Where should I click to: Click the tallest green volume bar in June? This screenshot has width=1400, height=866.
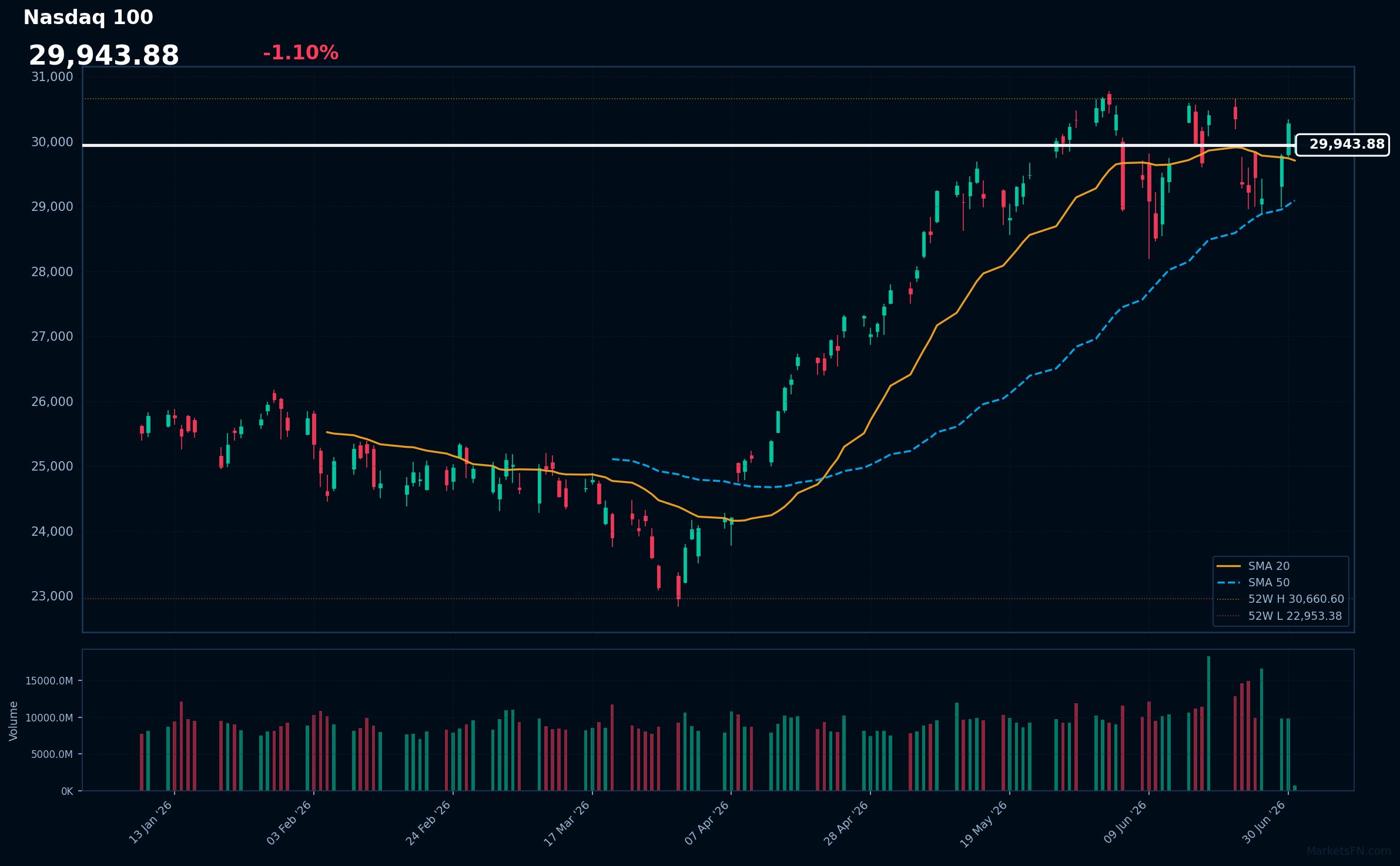point(1208,723)
